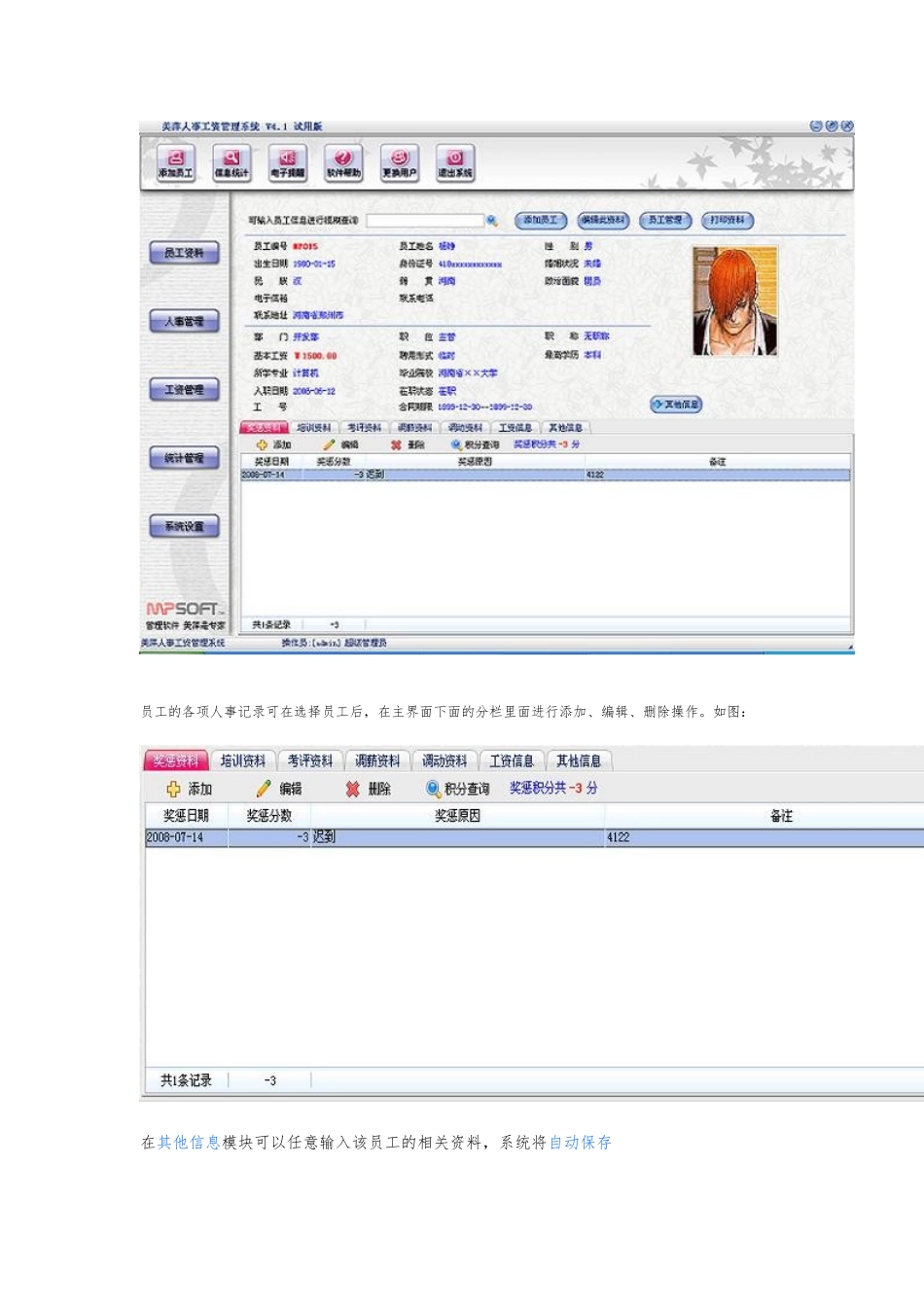Screen dimensions: 924x1307
Task: Click the small 编辑 pencil in the full window
Action: tap(329, 444)
